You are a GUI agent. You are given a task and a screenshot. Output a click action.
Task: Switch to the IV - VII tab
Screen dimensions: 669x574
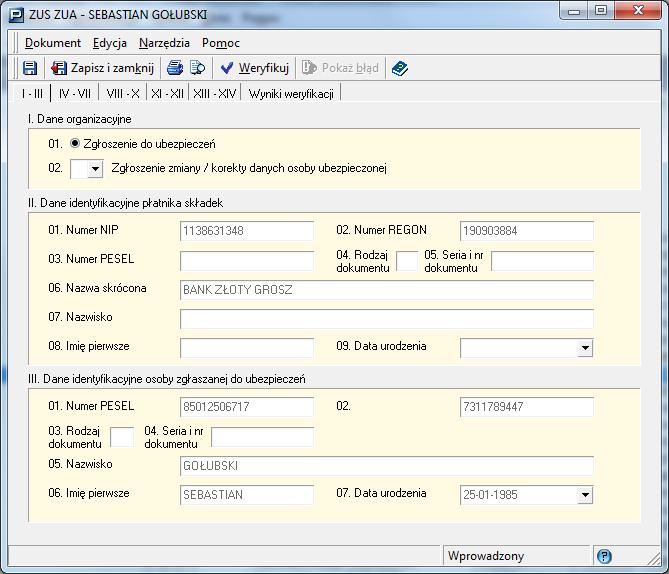pyautogui.click(x=75, y=93)
